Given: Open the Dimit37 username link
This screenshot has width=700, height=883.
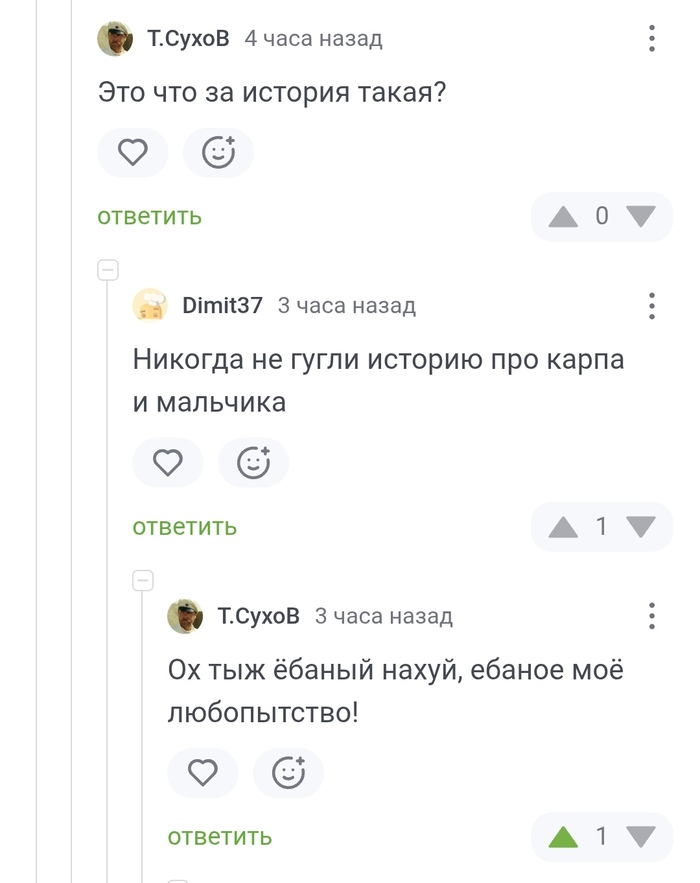Looking at the screenshot, I should point(222,306).
